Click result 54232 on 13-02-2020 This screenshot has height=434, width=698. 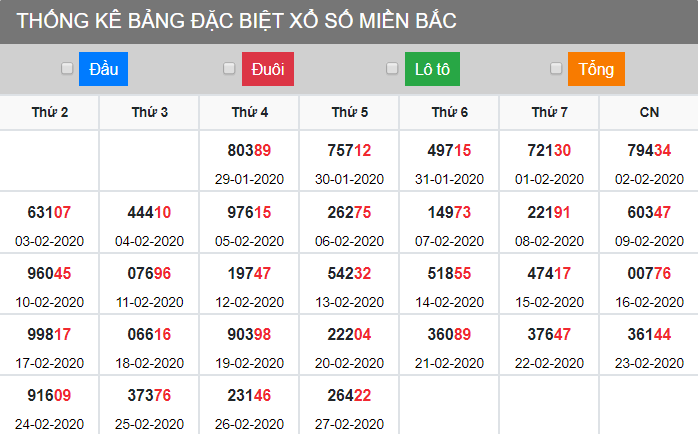click(349, 273)
